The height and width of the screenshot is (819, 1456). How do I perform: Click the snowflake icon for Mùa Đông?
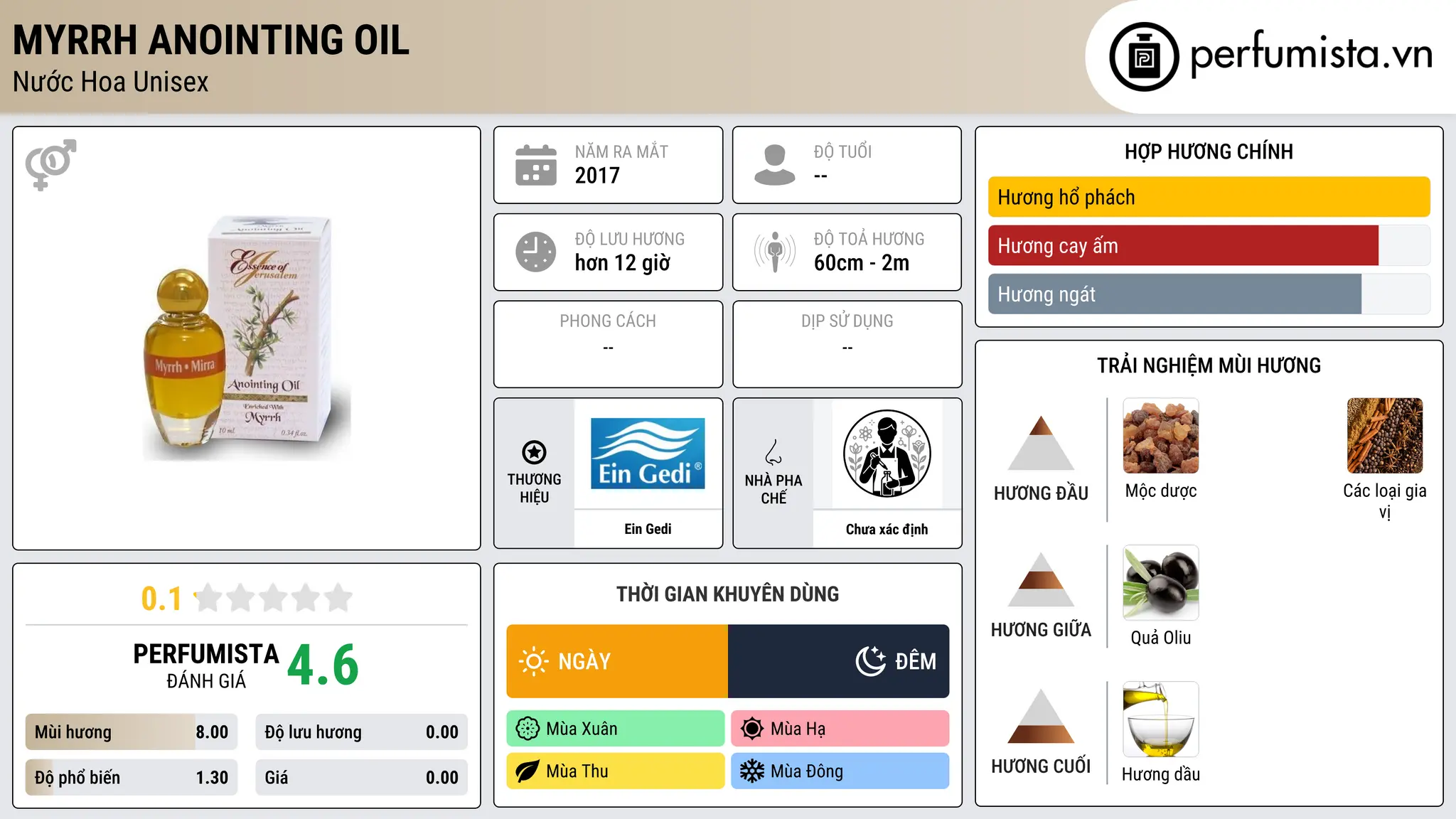tap(752, 771)
